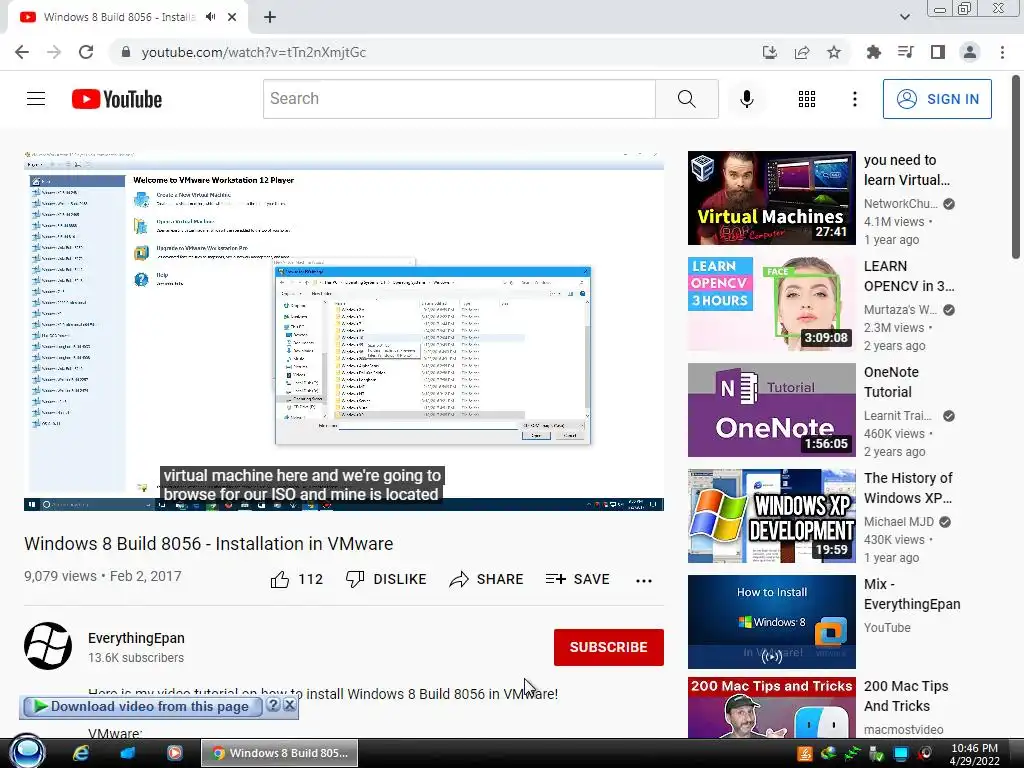Image resolution: width=1024 pixels, height=768 pixels.
Task: Open YouTube settings three-dot menu
Action: [854, 99]
